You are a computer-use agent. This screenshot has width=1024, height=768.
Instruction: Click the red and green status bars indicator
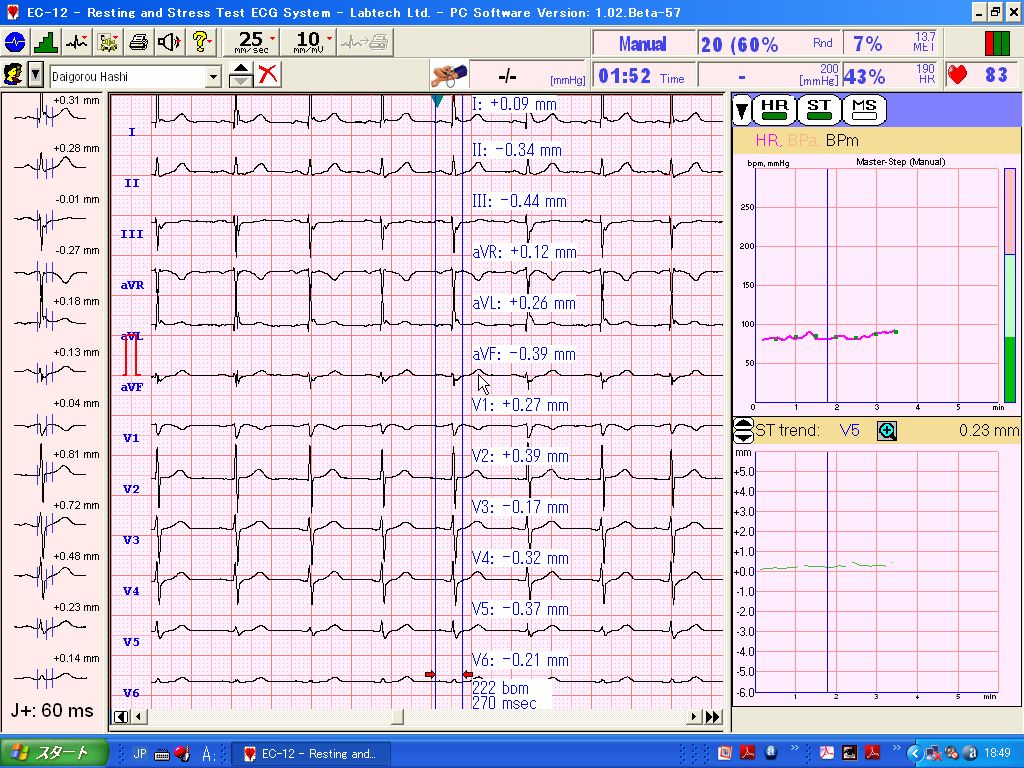pos(997,44)
